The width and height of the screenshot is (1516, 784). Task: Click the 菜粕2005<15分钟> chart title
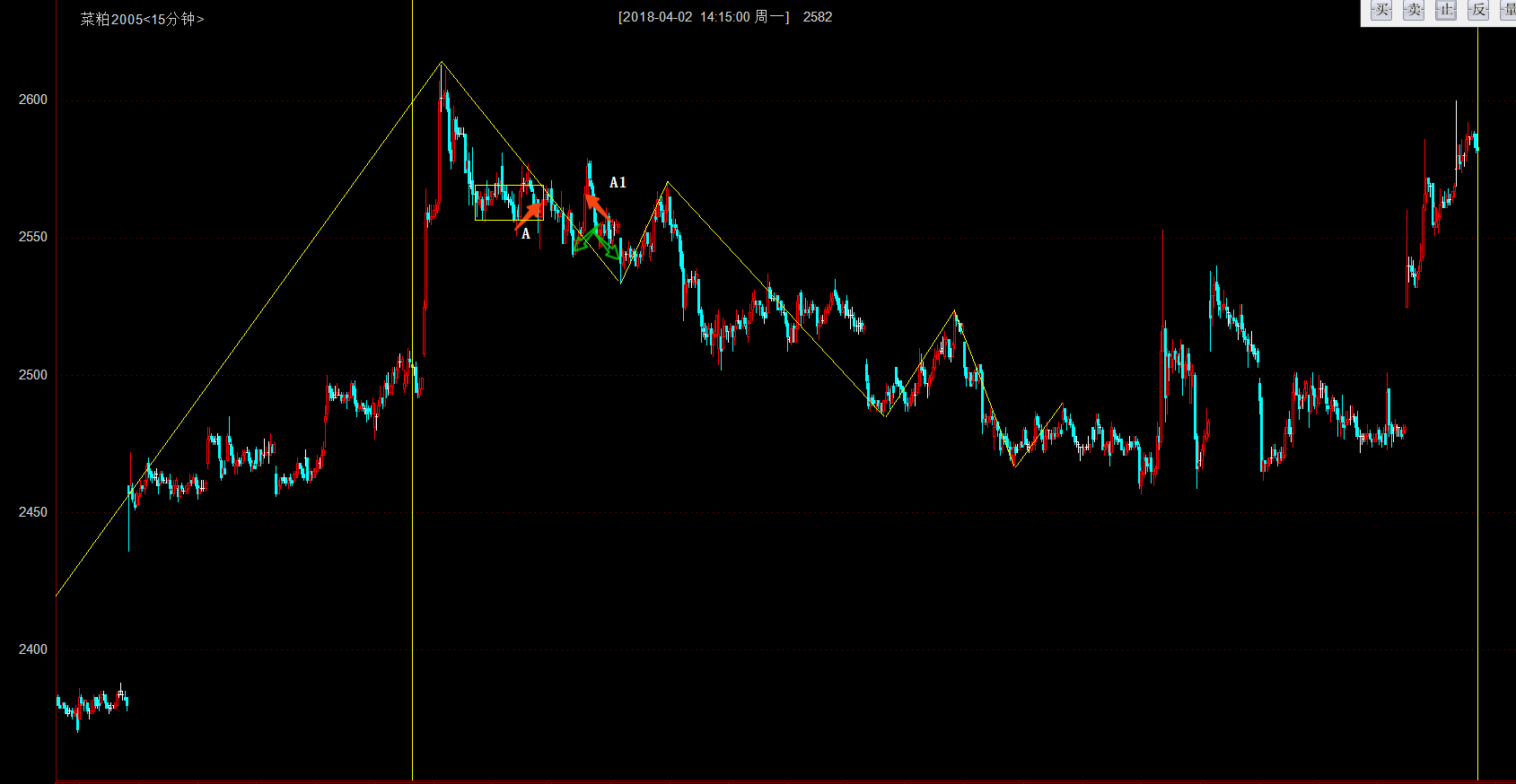[142, 19]
